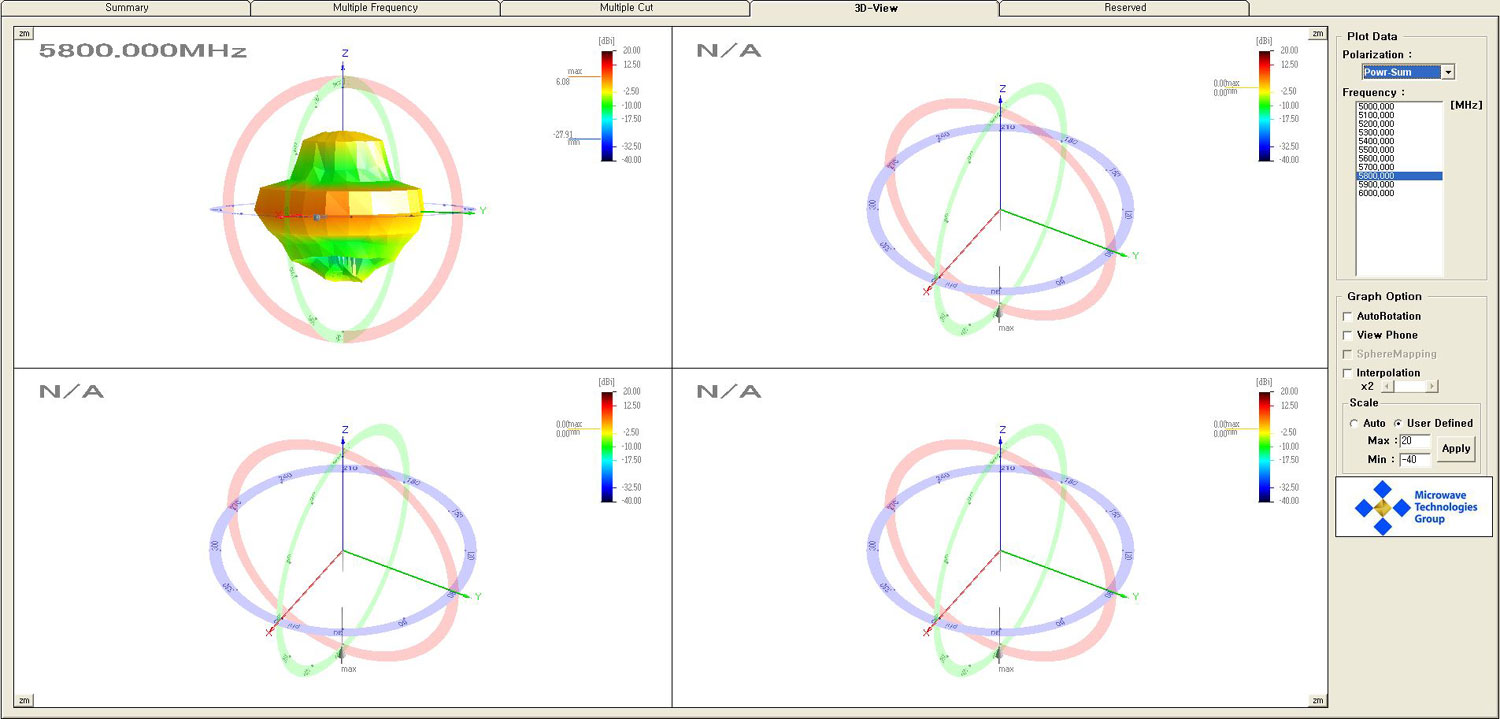The image size is (1500, 719).
Task: Select 5400,000 in the frequency list
Action: click(x=1399, y=141)
